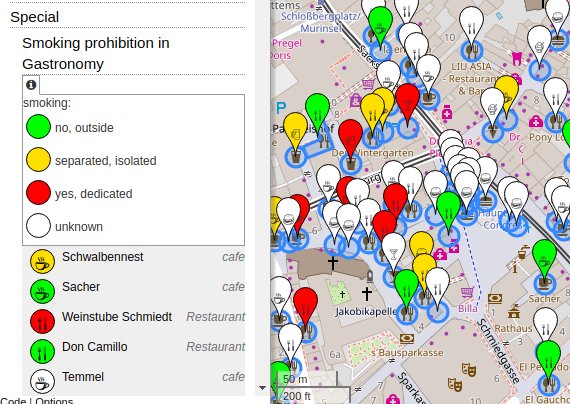Click the 50 m map scale bar
570x404 pixels.
pyautogui.click(x=308, y=380)
